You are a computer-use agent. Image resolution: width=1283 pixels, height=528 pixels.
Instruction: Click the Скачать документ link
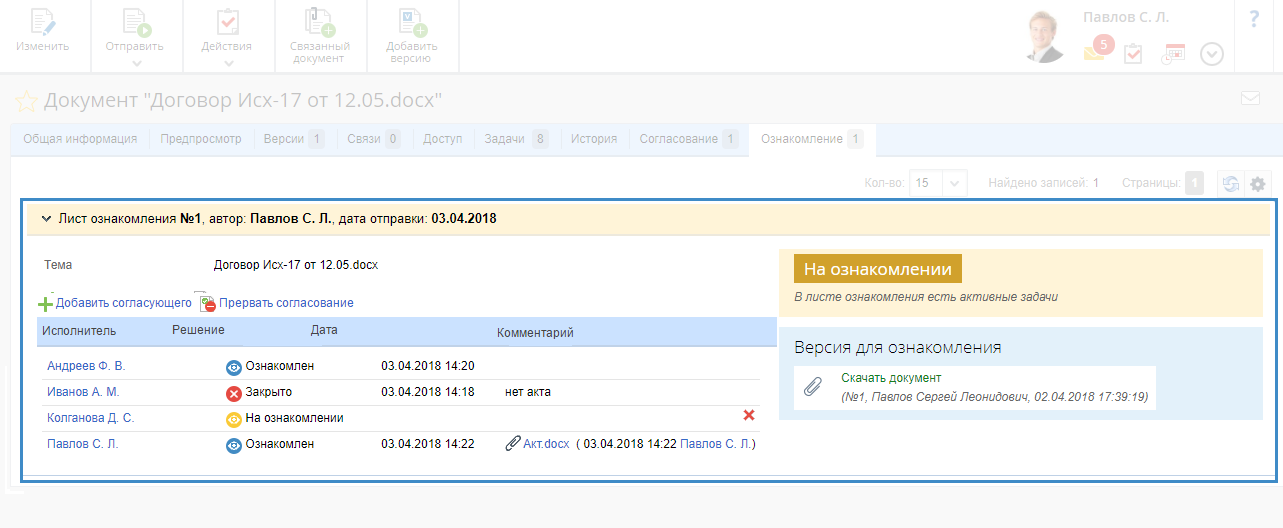pos(891,378)
